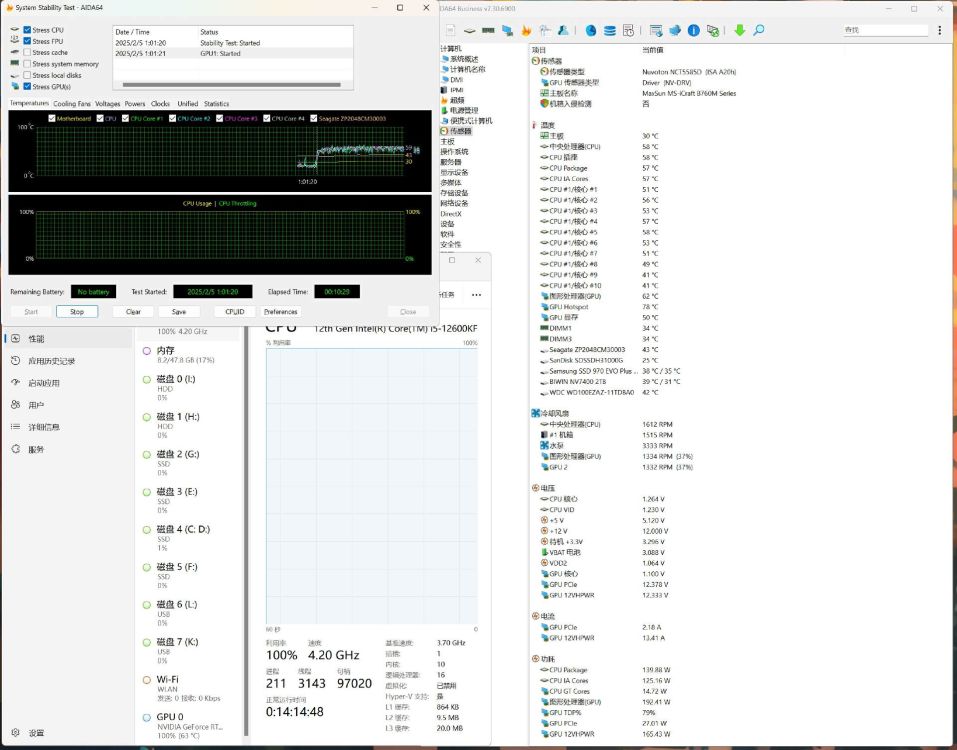957x750 pixels.
Task: Click the window-with-arrow icon in AIDA64 toolbar
Action: tap(656, 30)
